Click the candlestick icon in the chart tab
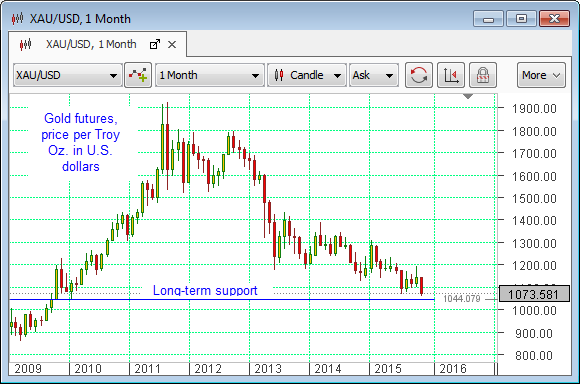 click(26, 45)
